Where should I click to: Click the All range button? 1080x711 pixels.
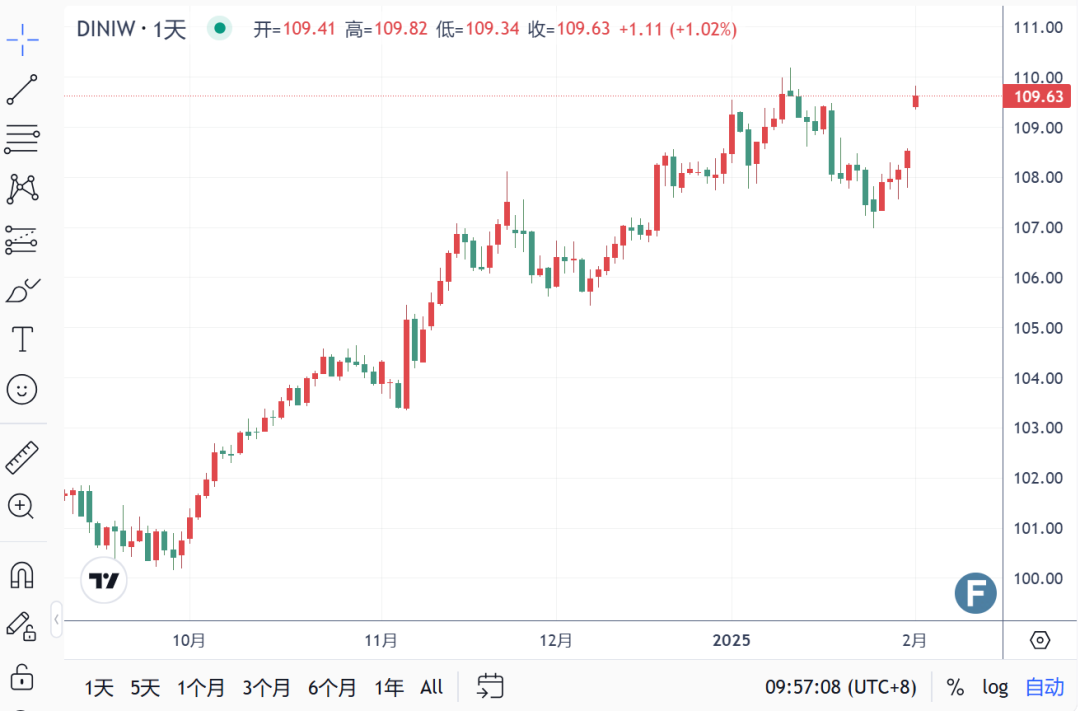(x=431, y=687)
